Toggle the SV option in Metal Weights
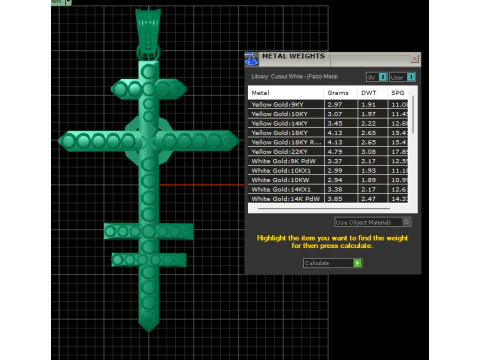Viewport: 480px width, 360px height. coord(376,77)
